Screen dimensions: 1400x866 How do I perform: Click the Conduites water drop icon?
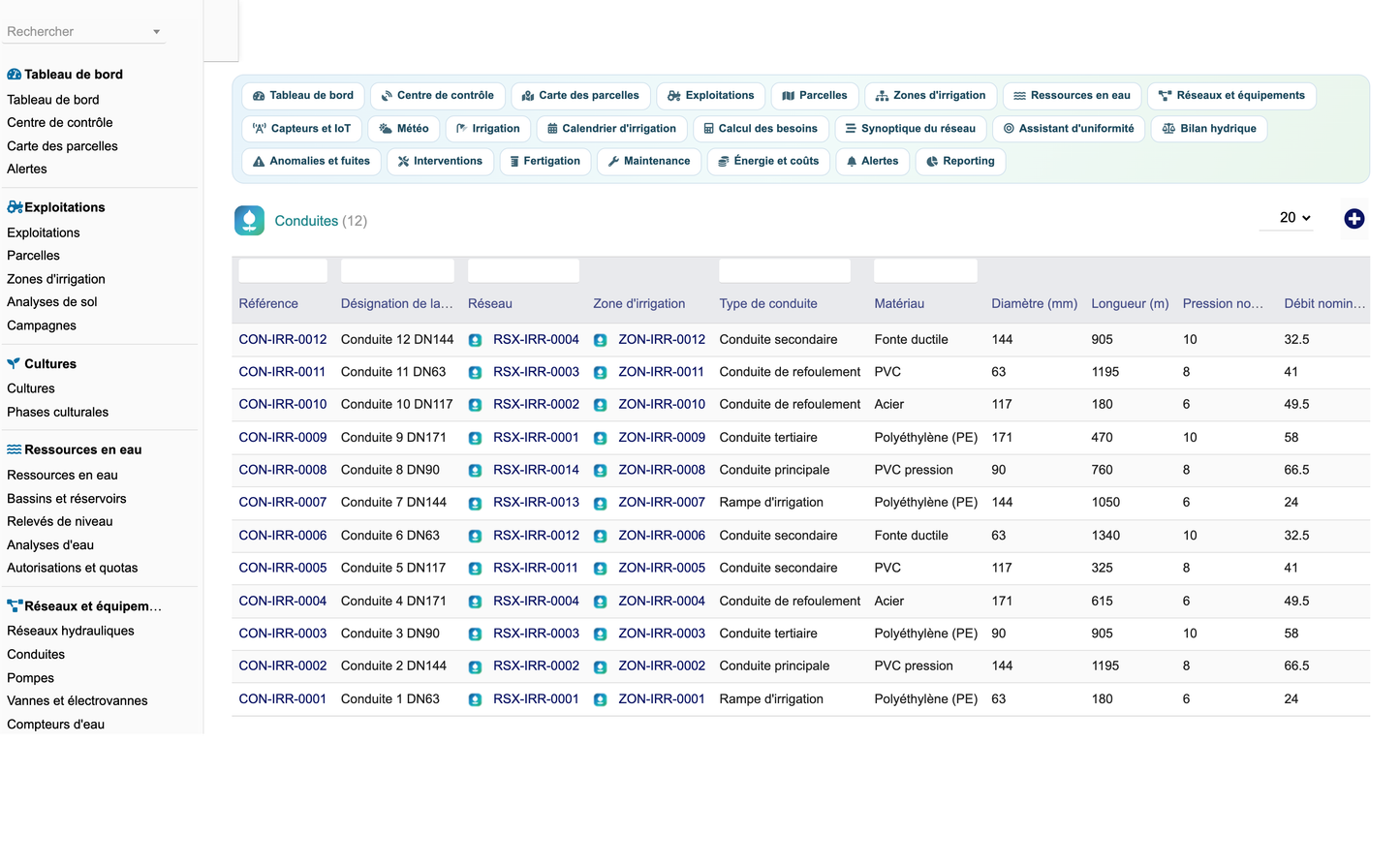(249, 221)
